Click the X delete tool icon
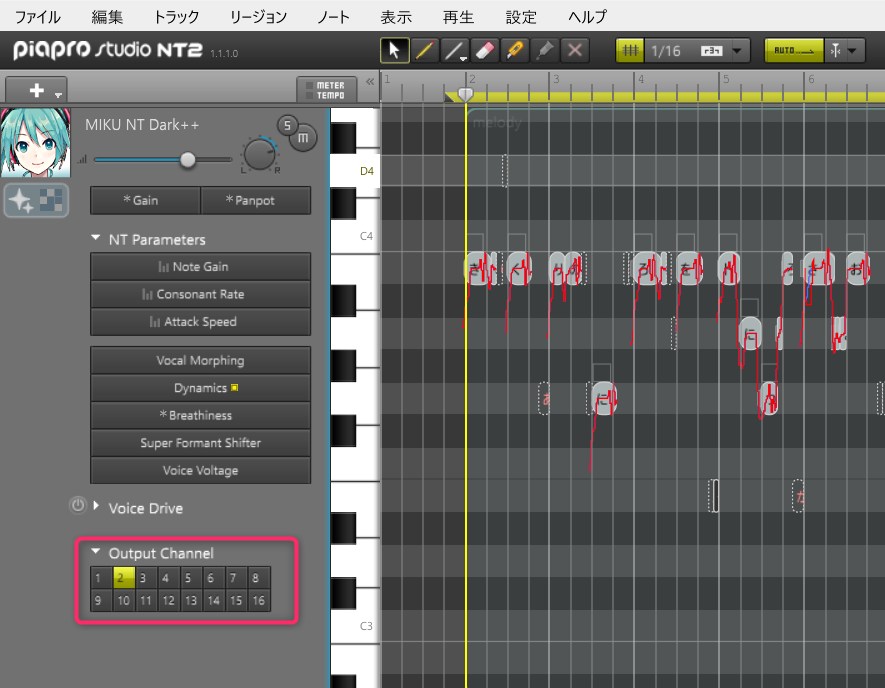This screenshot has width=885, height=688. pyautogui.click(x=575, y=50)
